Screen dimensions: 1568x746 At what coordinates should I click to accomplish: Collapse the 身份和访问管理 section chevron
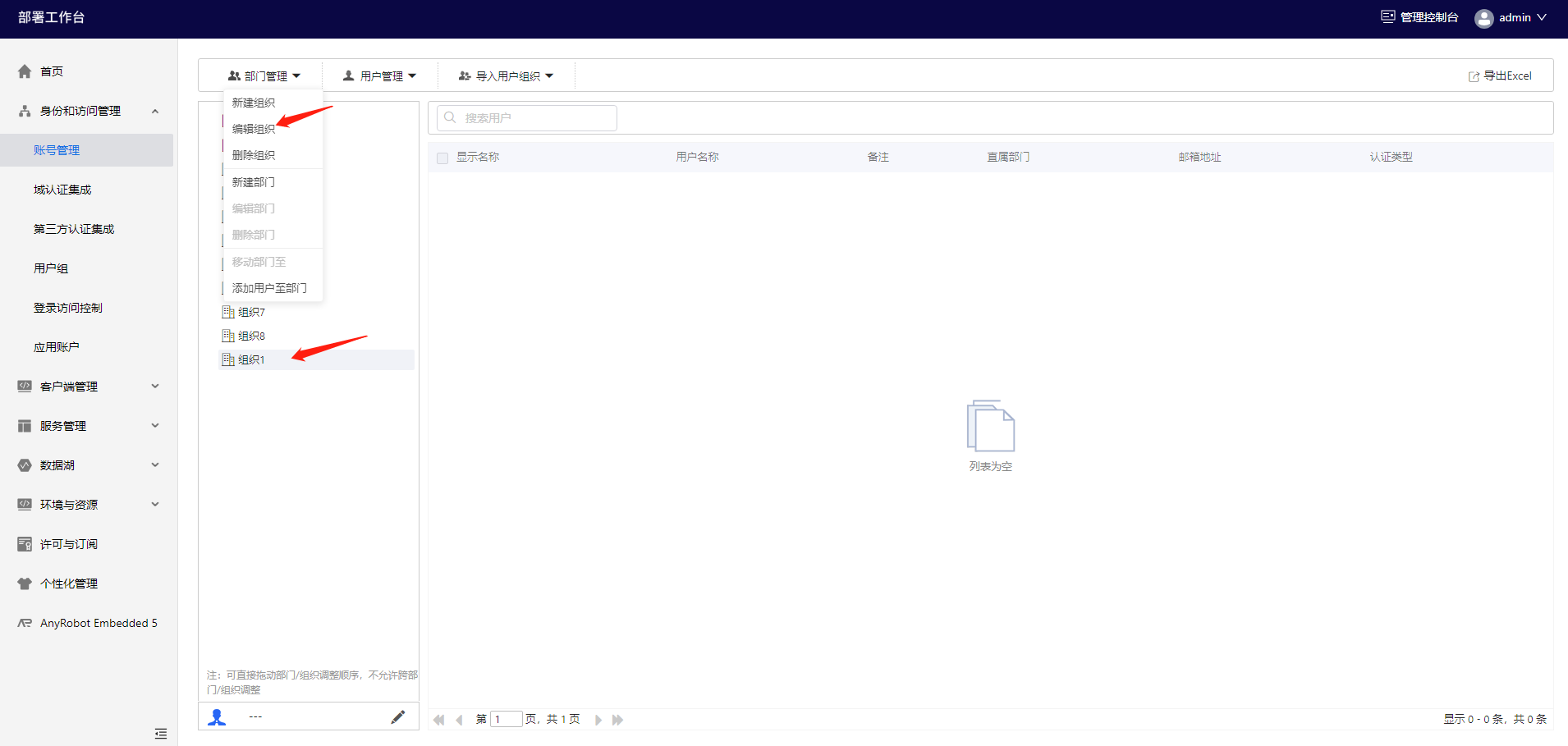[x=155, y=111]
